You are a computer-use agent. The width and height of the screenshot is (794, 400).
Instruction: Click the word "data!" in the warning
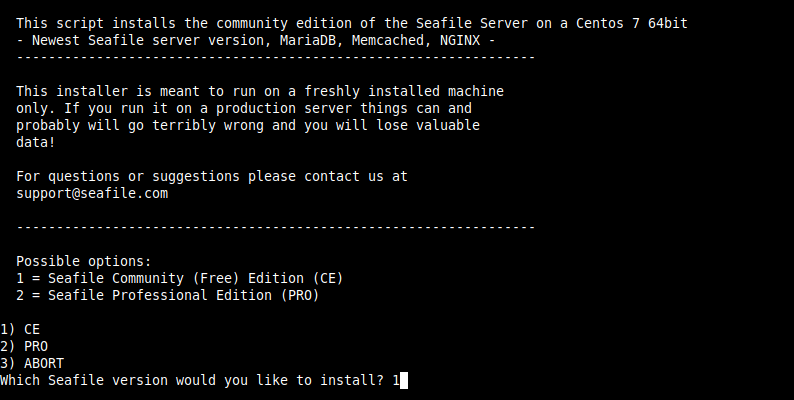pyautogui.click(x=36, y=142)
